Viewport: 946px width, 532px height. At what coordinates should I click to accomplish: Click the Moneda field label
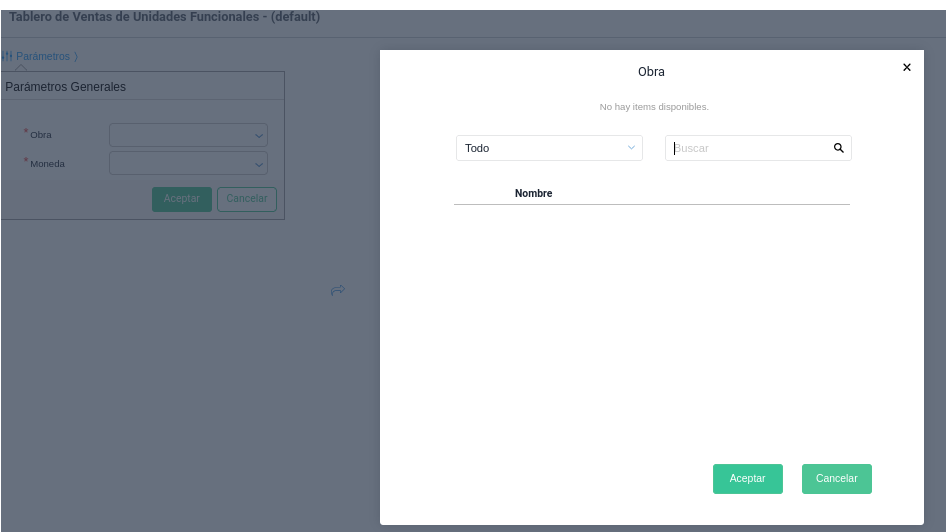point(47,164)
